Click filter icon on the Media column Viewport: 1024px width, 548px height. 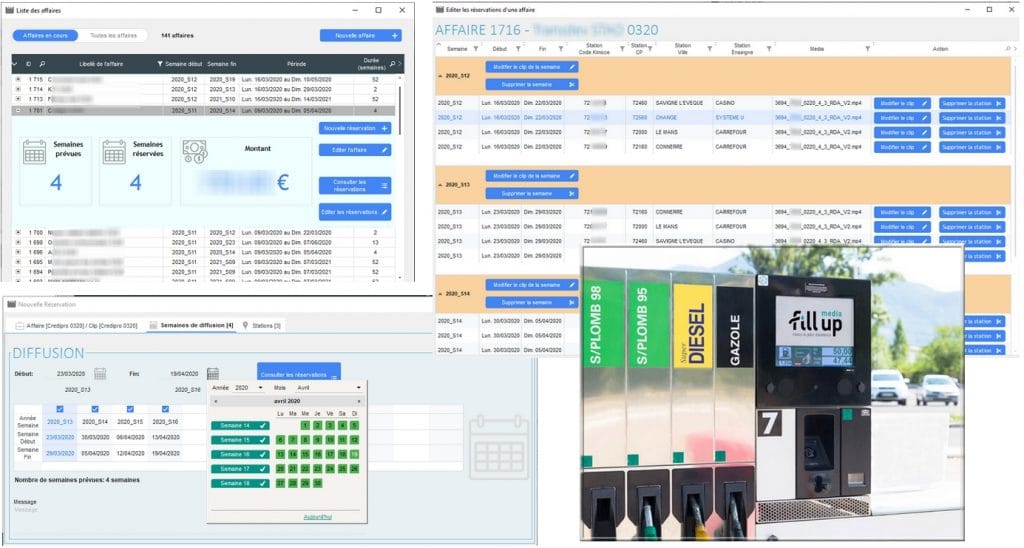[x=868, y=48]
